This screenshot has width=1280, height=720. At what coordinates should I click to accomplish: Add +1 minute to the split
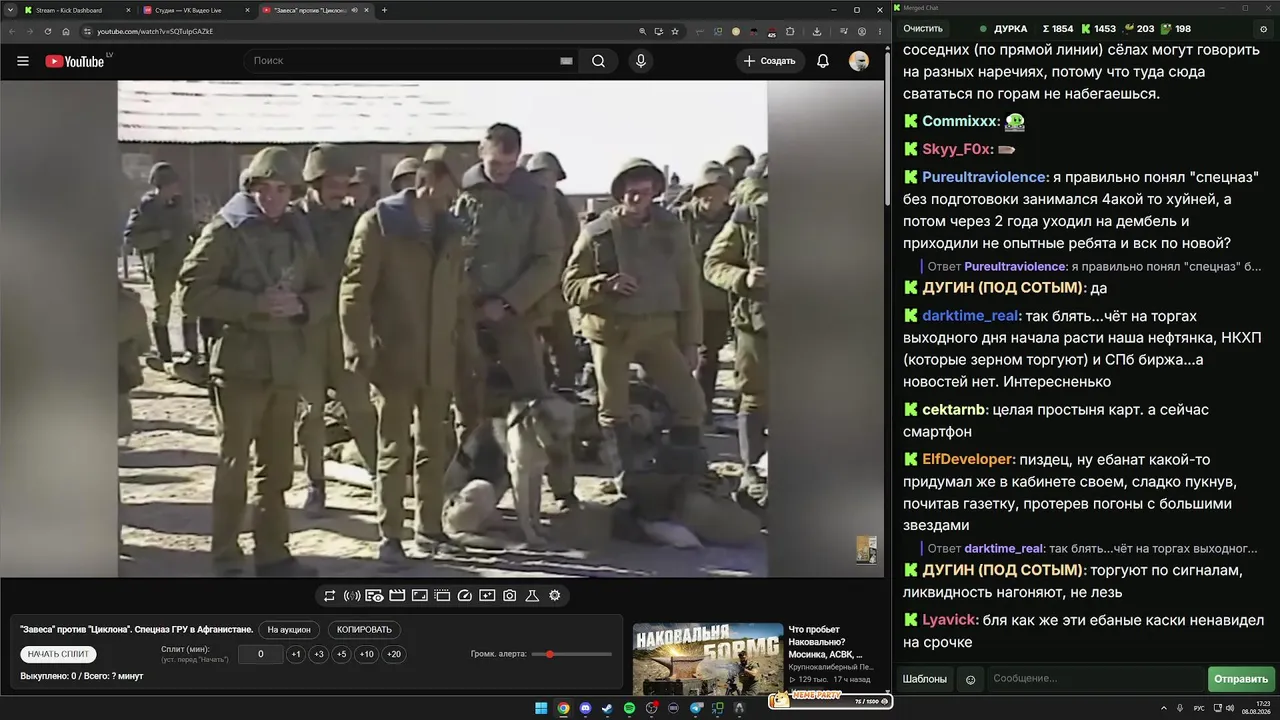point(296,654)
